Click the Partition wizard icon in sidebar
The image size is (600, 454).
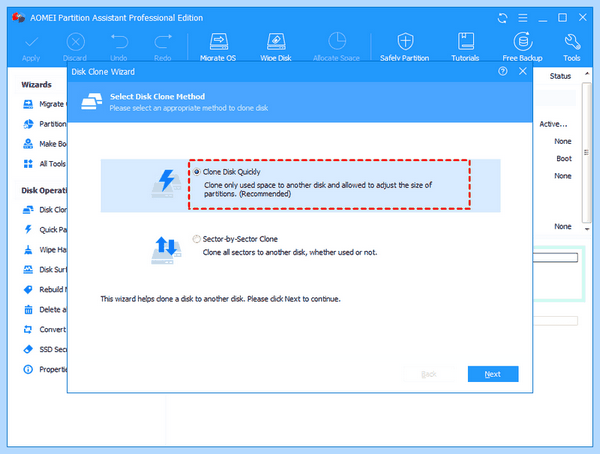point(28,124)
